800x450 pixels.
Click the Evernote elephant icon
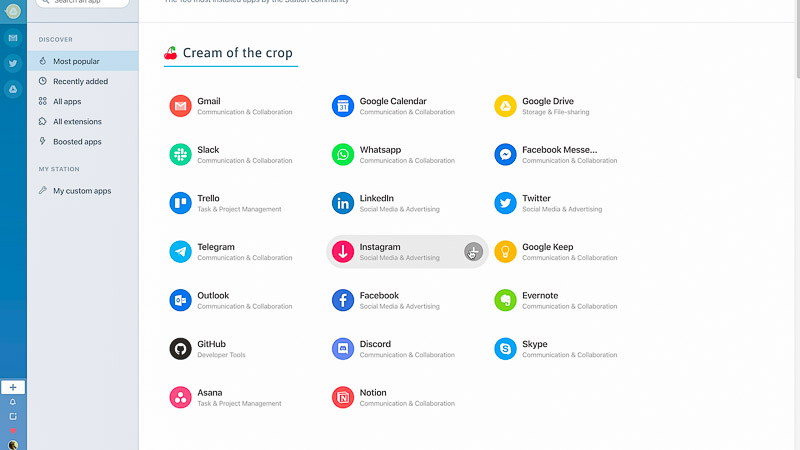point(505,301)
